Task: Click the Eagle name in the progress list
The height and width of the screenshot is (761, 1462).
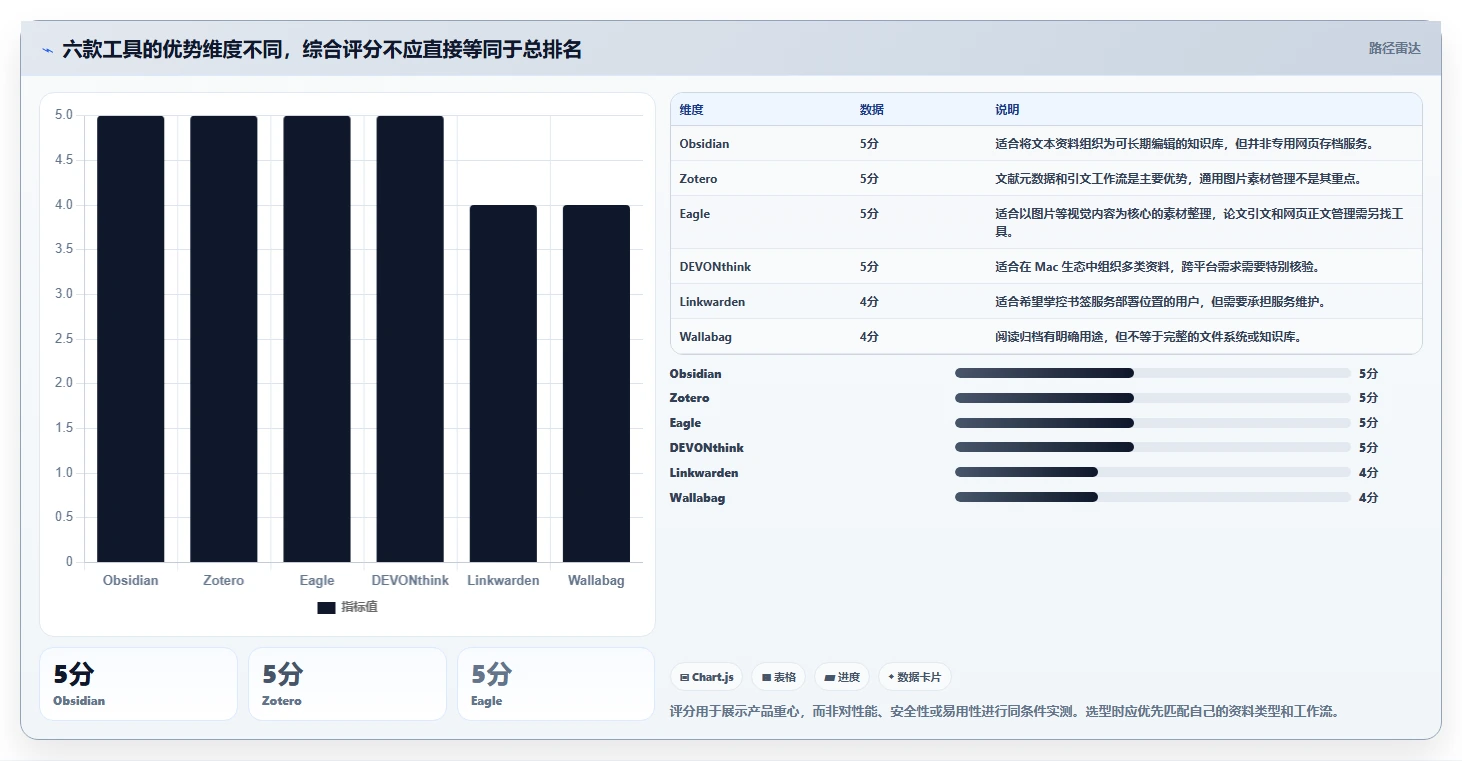Action: pos(685,423)
